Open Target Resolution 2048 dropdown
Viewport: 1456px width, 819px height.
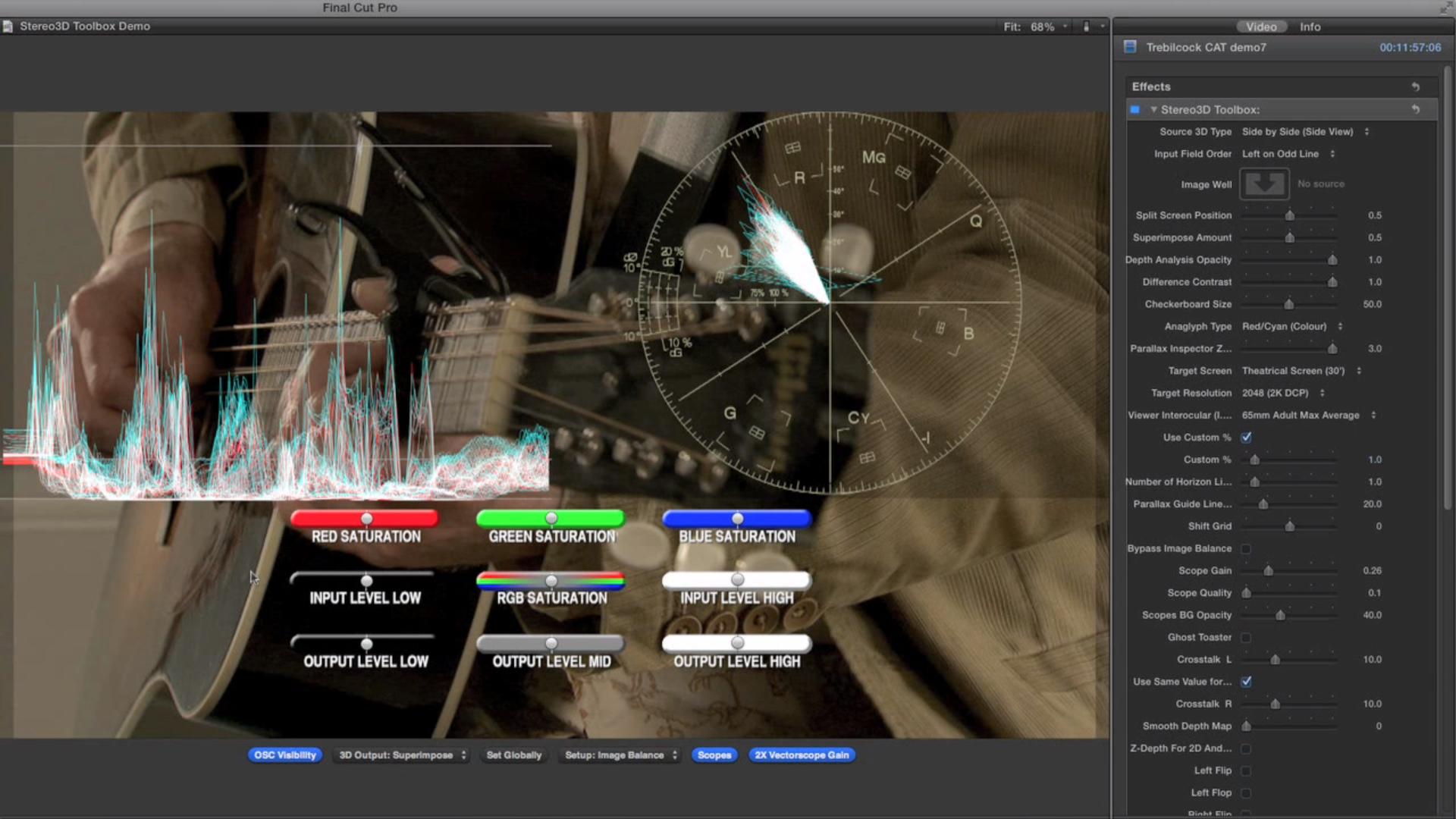pyautogui.click(x=1283, y=393)
